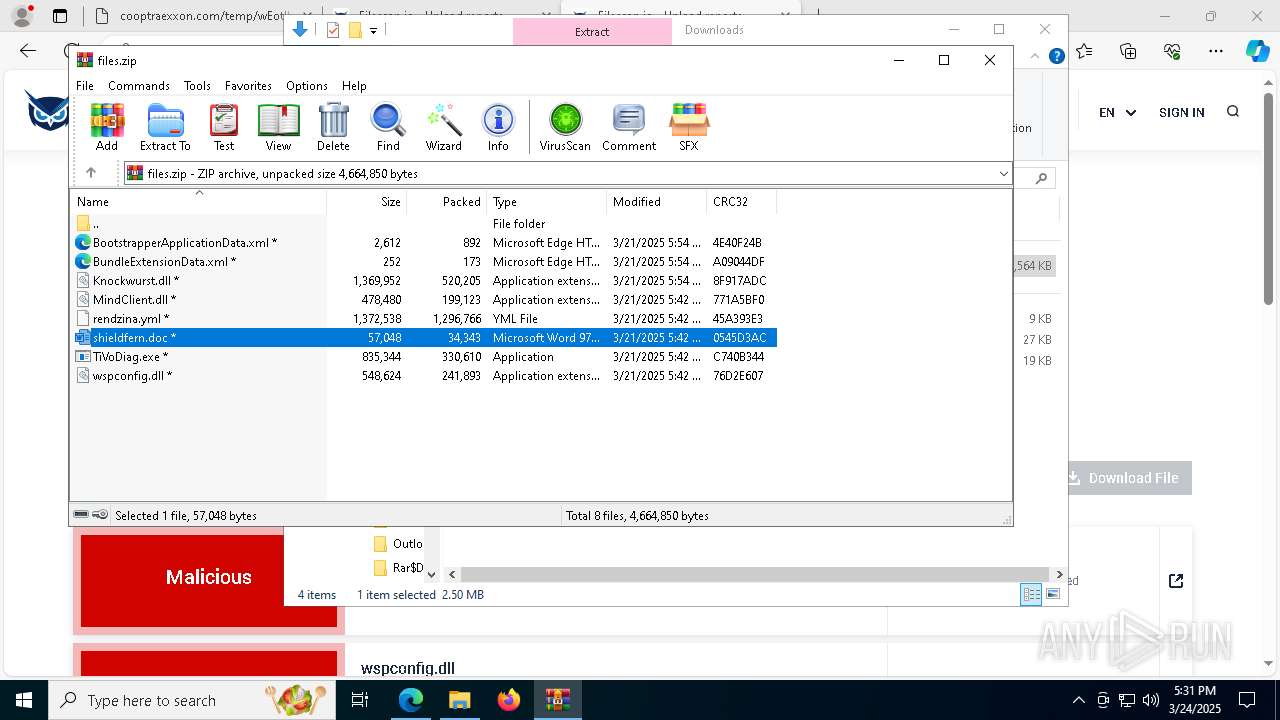Open Edge favorites star icon
The height and width of the screenshot is (720, 1280).
point(1084,51)
